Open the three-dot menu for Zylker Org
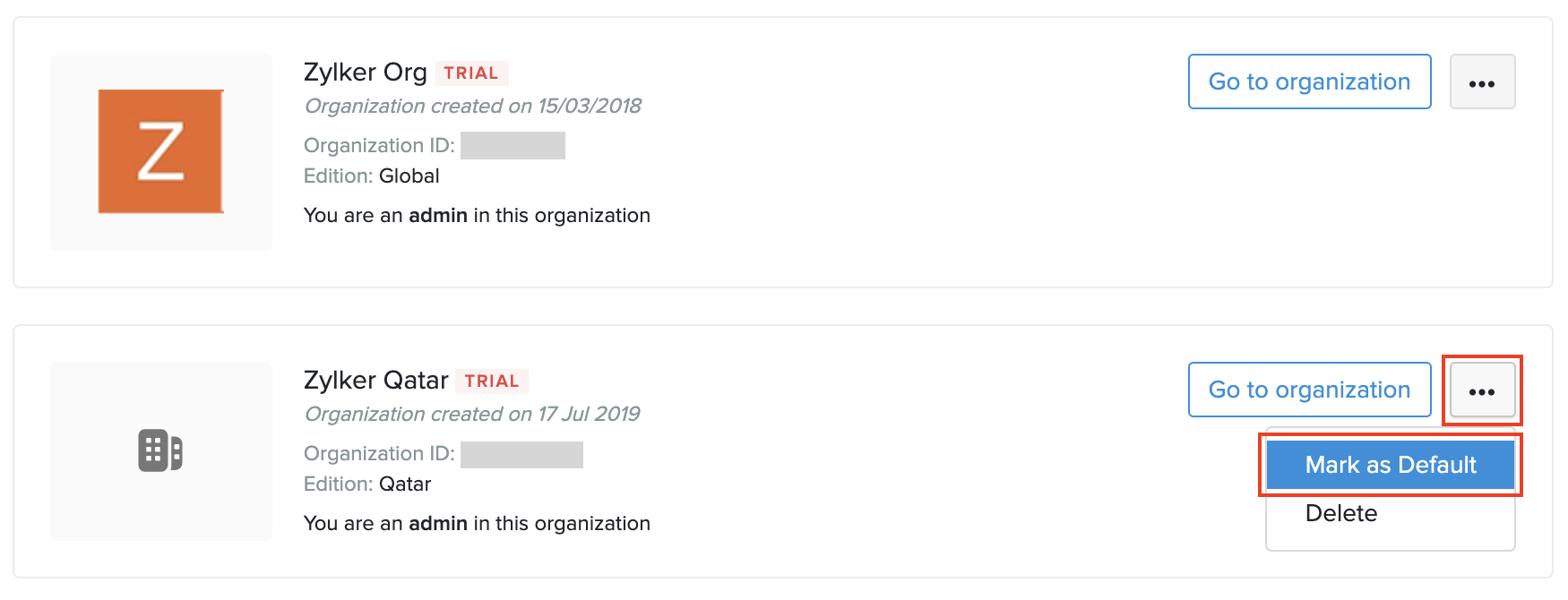The height and width of the screenshot is (600, 1568). tap(1482, 82)
